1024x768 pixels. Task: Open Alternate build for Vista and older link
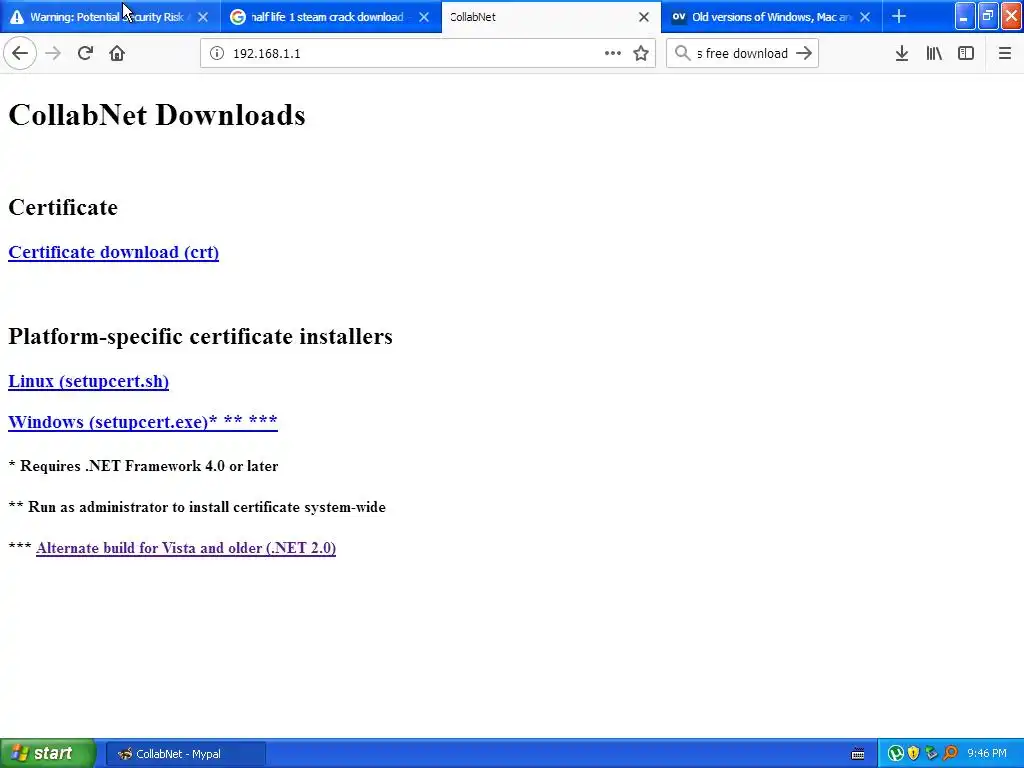coord(186,548)
